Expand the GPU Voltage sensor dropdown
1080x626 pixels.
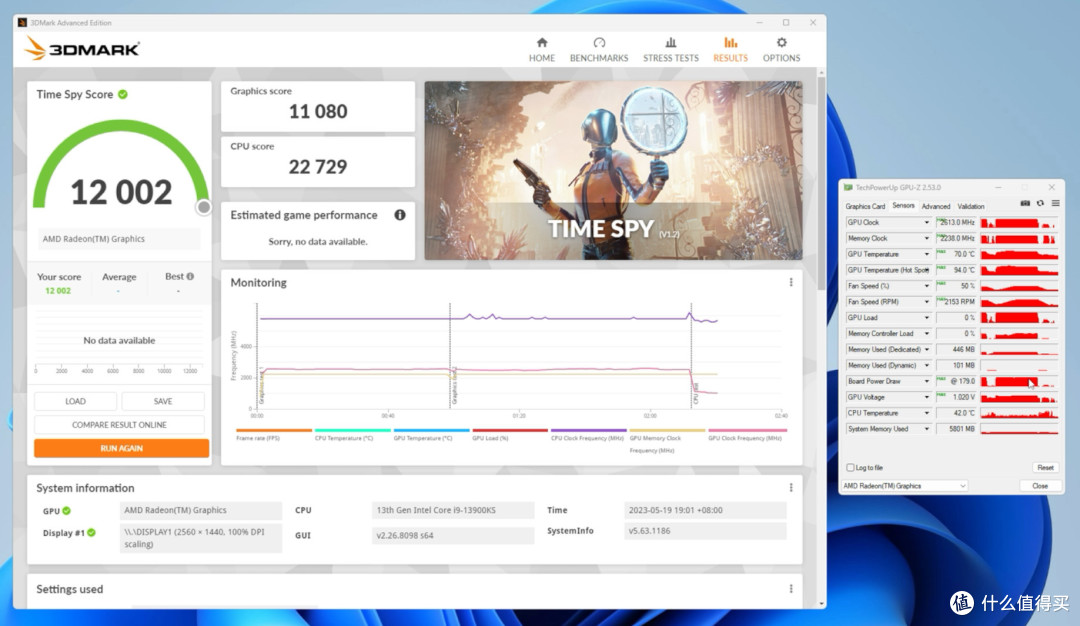pos(926,397)
